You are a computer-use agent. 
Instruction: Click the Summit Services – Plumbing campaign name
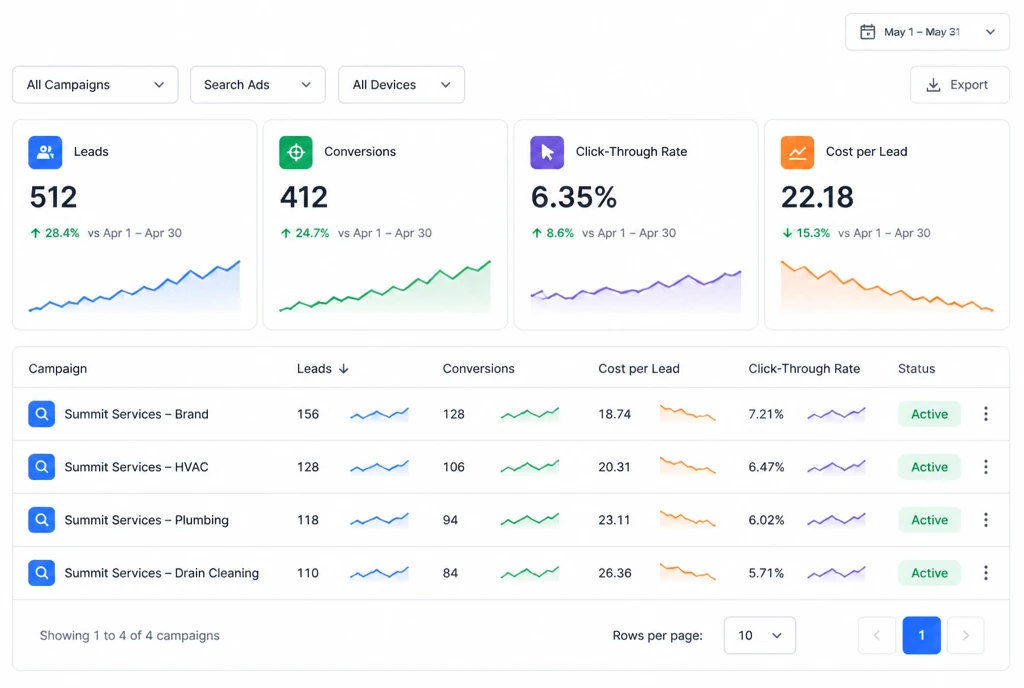[x=147, y=520]
